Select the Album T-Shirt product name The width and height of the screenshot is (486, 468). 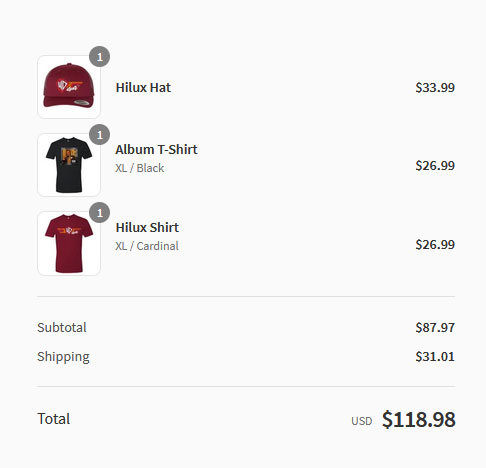tap(156, 149)
